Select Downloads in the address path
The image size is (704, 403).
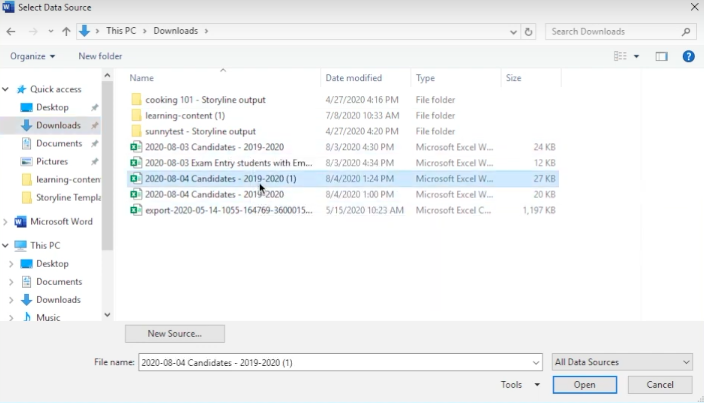[176, 31]
